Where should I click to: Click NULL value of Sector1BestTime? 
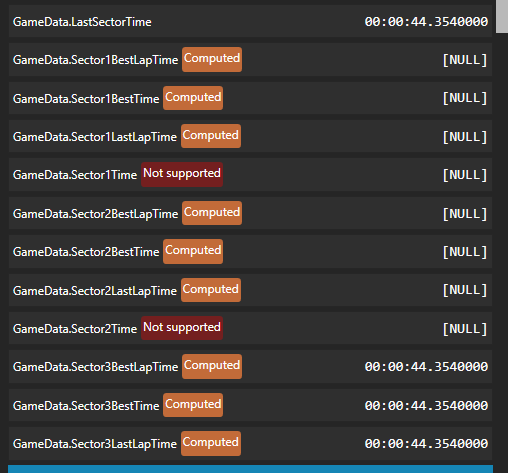click(x=465, y=98)
